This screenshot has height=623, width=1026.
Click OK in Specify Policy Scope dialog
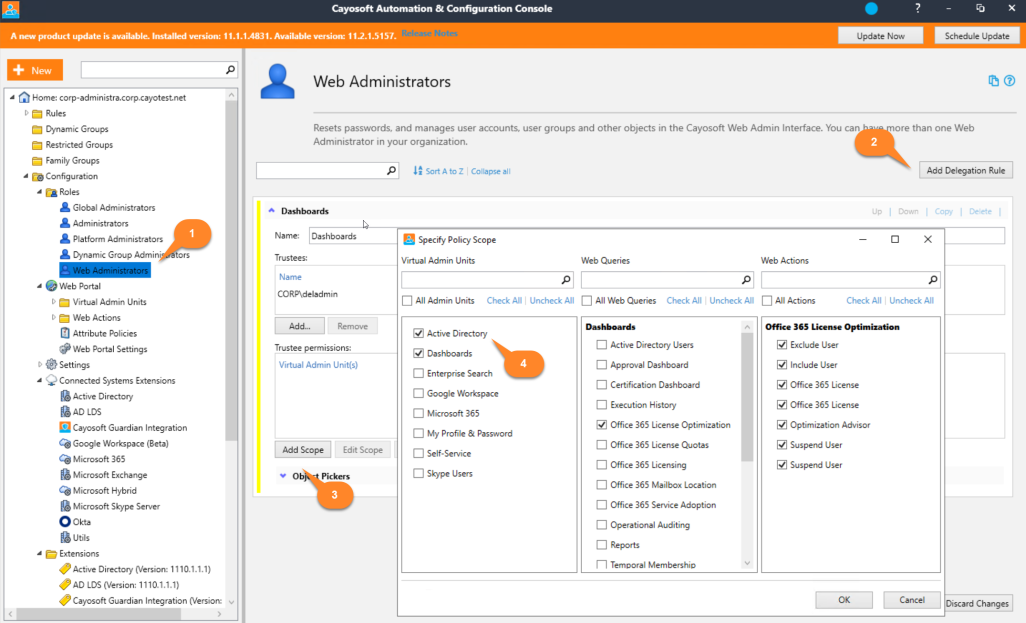coord(844,599)
